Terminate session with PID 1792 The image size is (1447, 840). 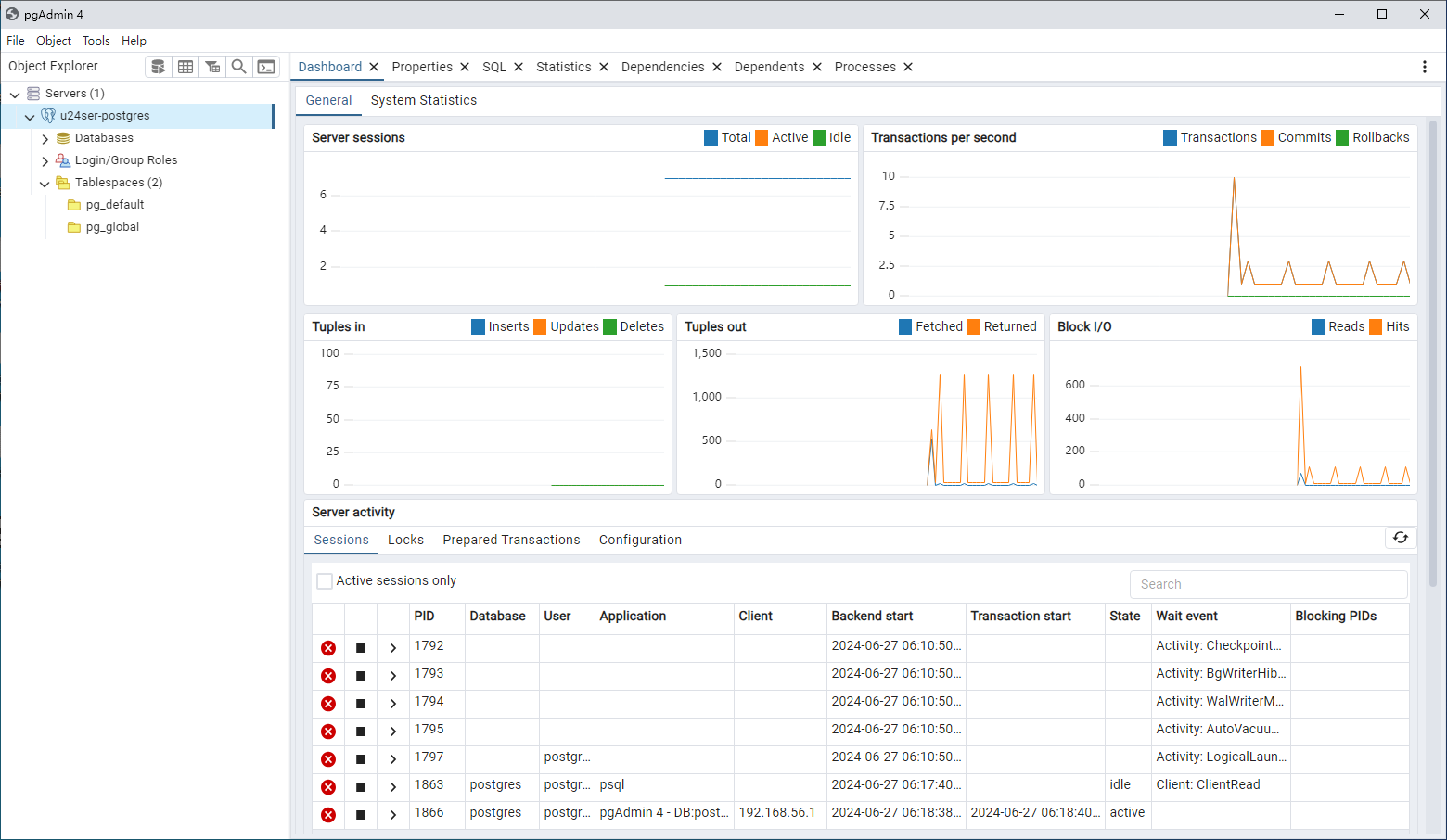point(328,648)
